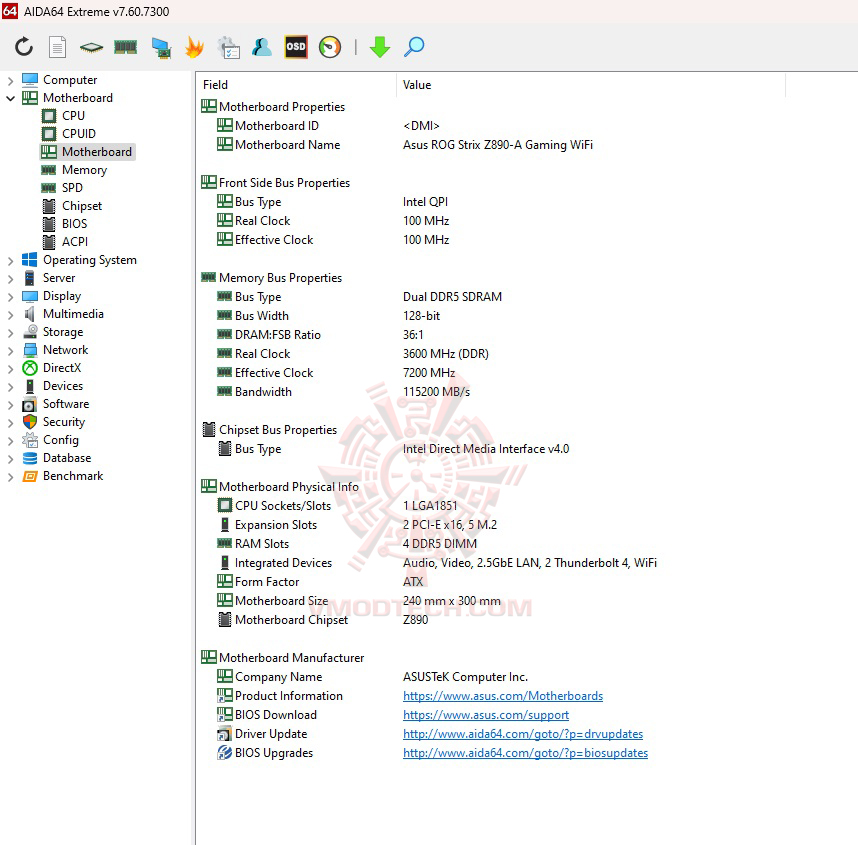Click the Intel QPI value
The width and height of the screenshot is (858, 845).
point(425,202)
